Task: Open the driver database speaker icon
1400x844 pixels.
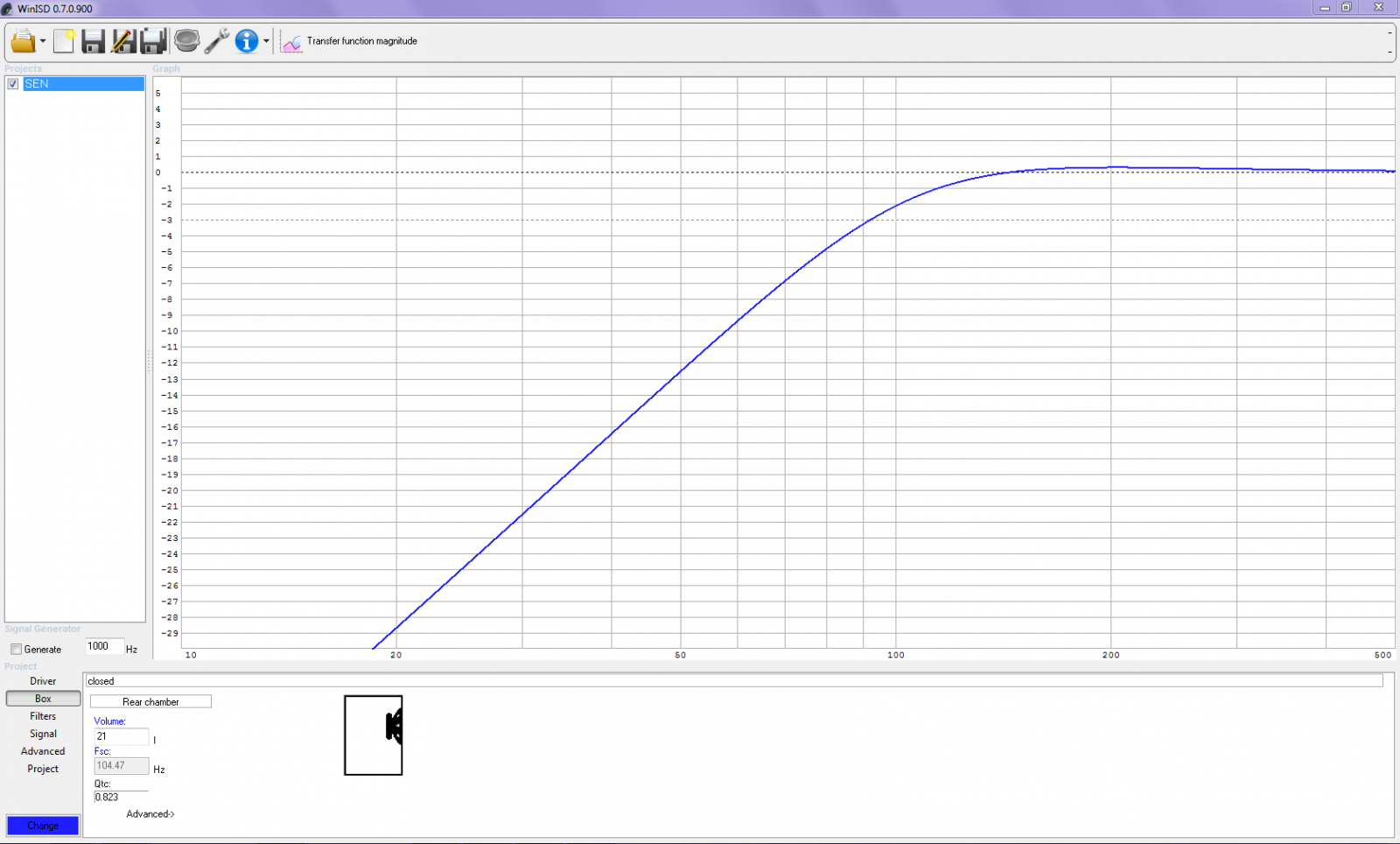Action: tap(186, 41)
